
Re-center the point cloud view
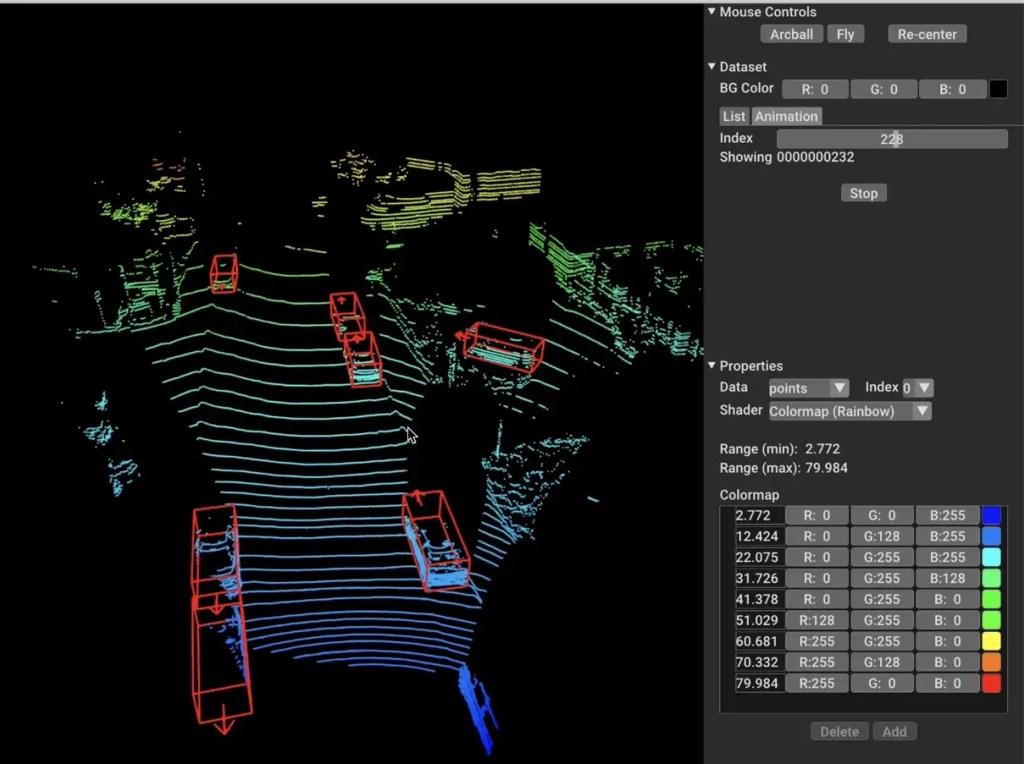[926, 33]
